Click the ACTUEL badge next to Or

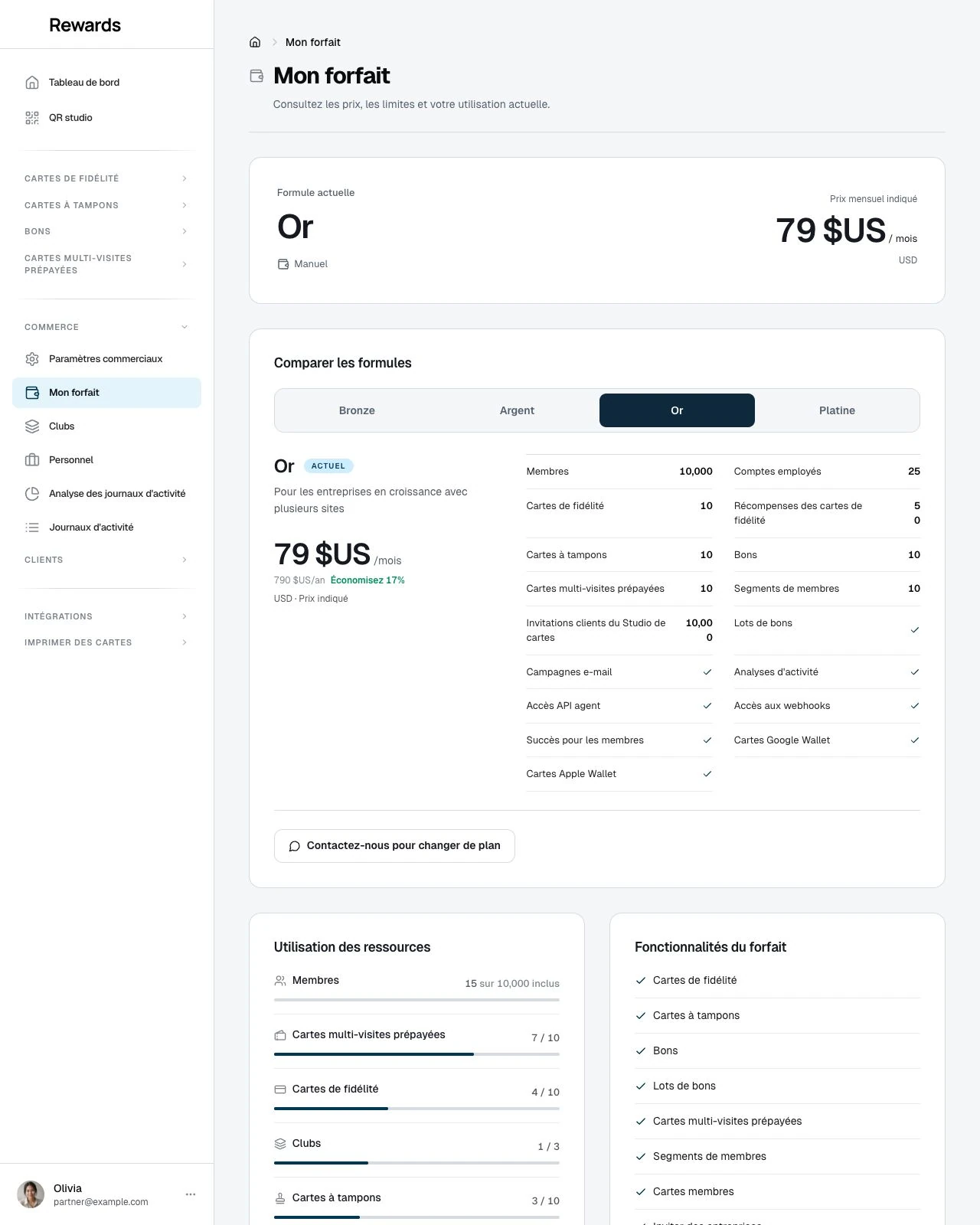328,465
